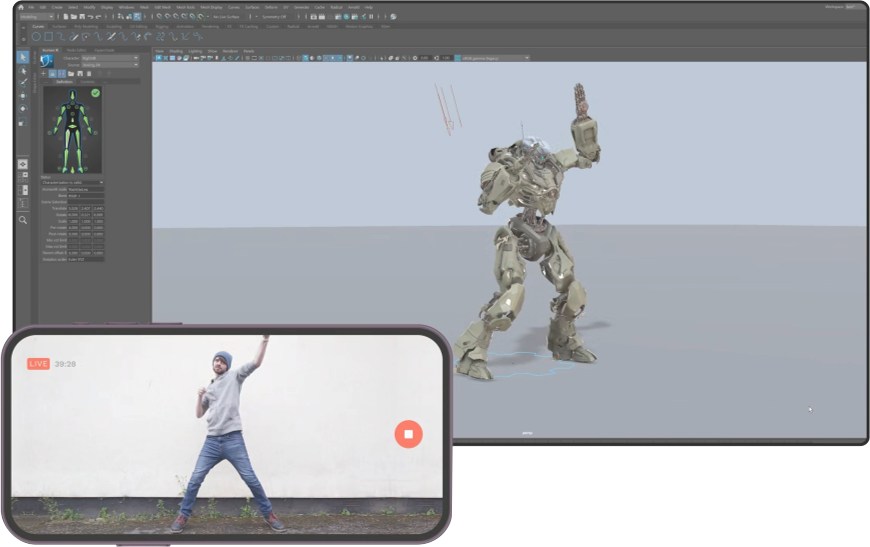This screenshot has width=870, height=547.
Task: Select the NURBS square shelf icon
Action: point(49,37)
